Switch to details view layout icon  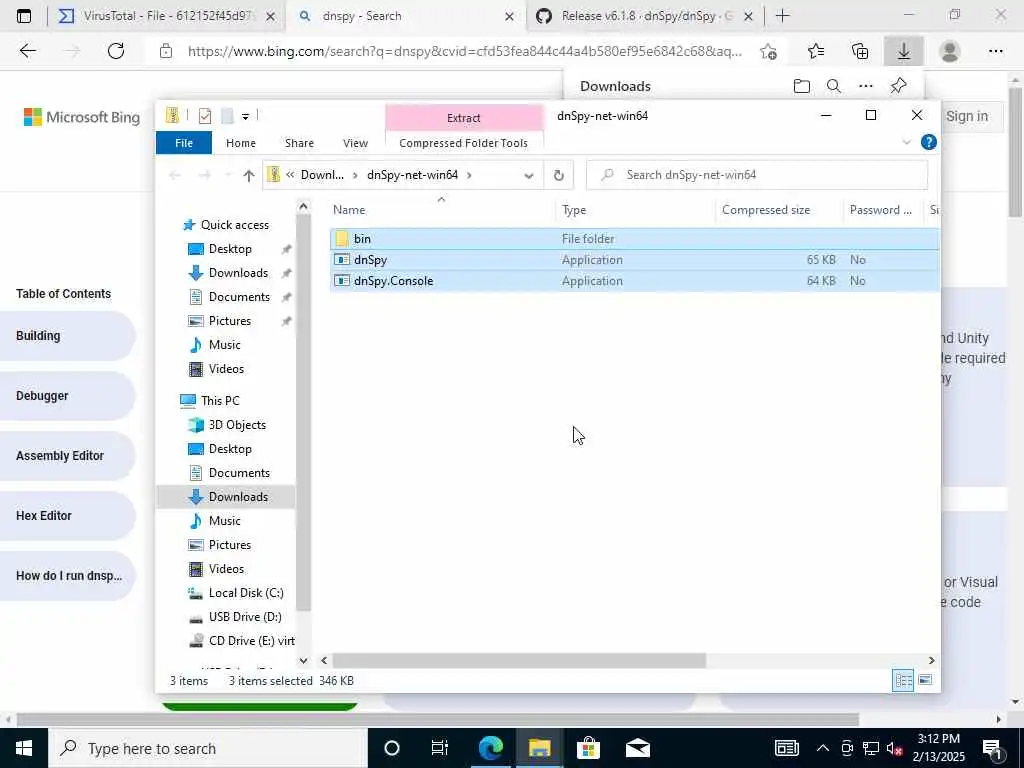903,680
